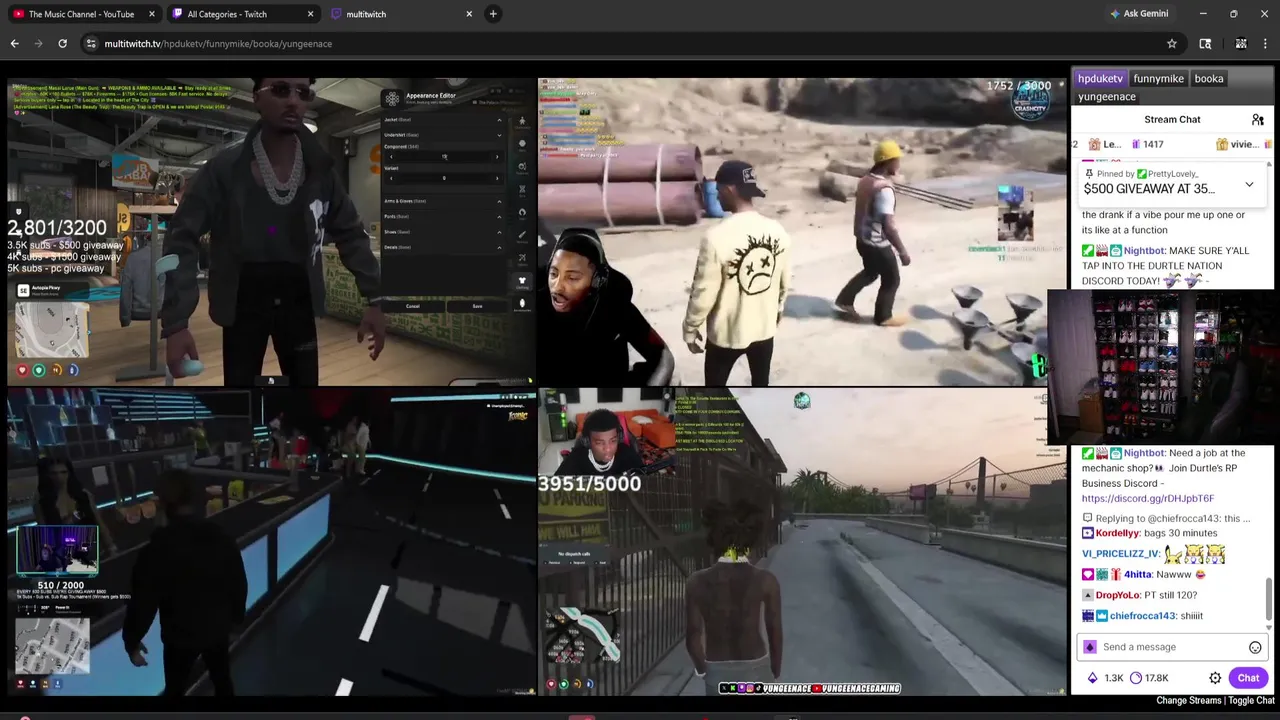Viewport: 1280px width, 720px height.
Task: Open chat settings gear icon
Action: [1215, 678]
